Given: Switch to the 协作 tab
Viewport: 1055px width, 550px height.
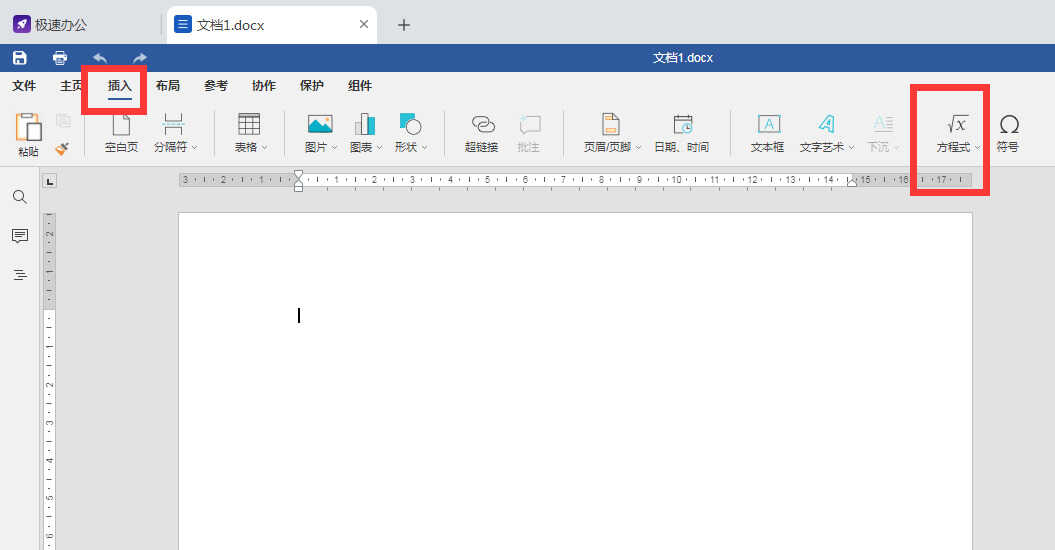Looking at the screenshot, I should pyautogui.click(x=264, y=86).
